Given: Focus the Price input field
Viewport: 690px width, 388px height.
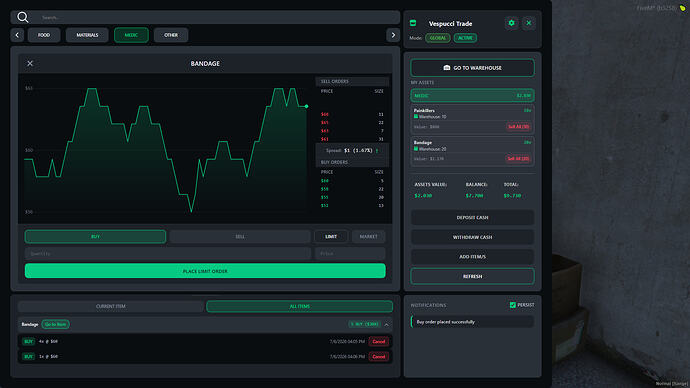Looking at the screenshot, I should (350, 253).
